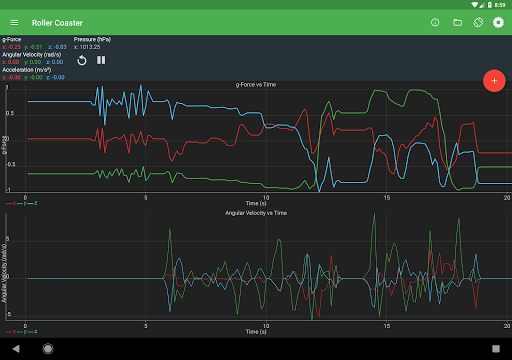Open the info icon in toolbar
512x360 pixels.
pos(435,23)
